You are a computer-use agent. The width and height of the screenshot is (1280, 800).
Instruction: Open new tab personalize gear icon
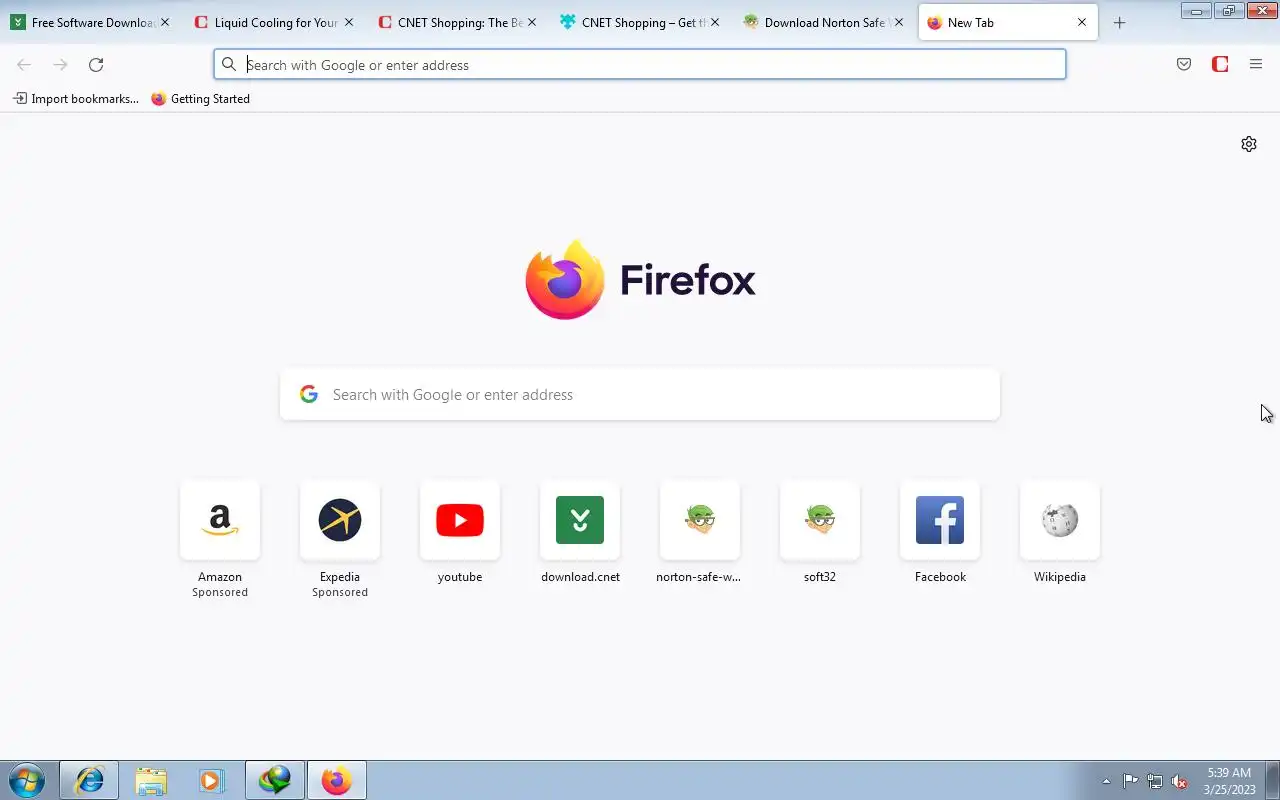coord(1249,144)
